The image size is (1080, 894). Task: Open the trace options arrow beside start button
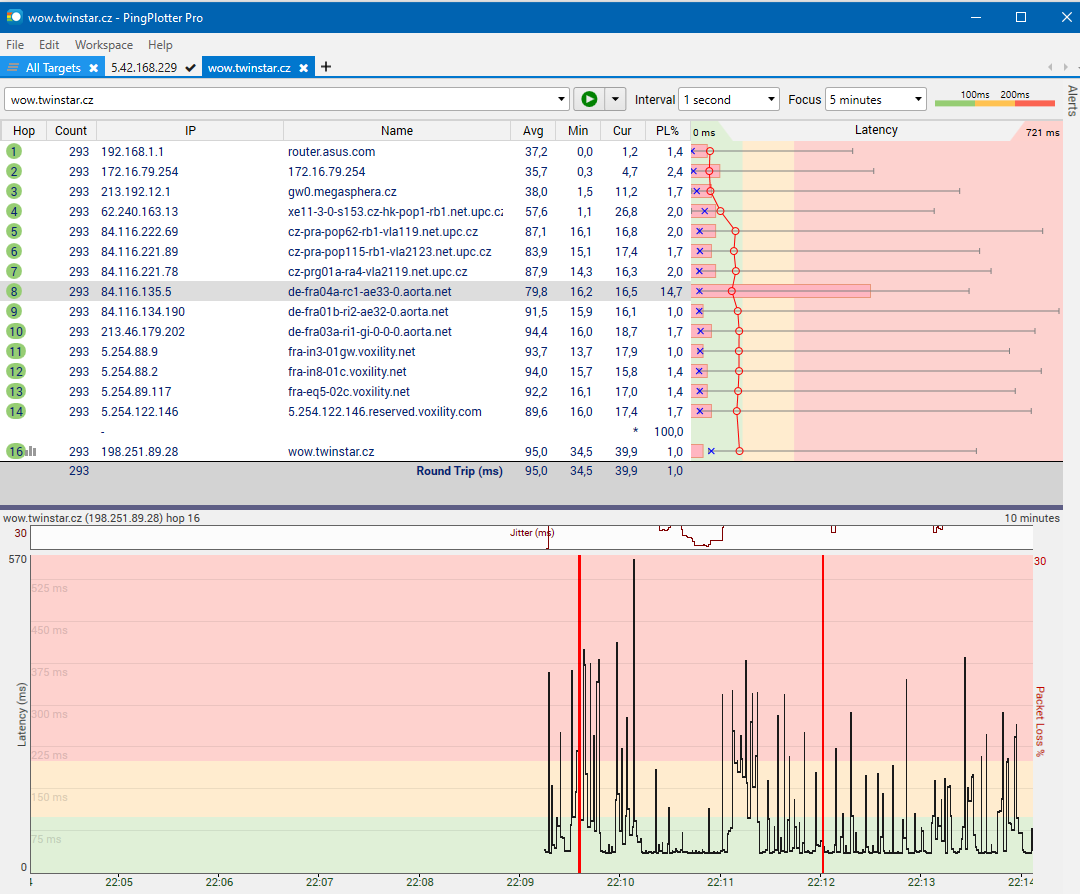[615, 100]
